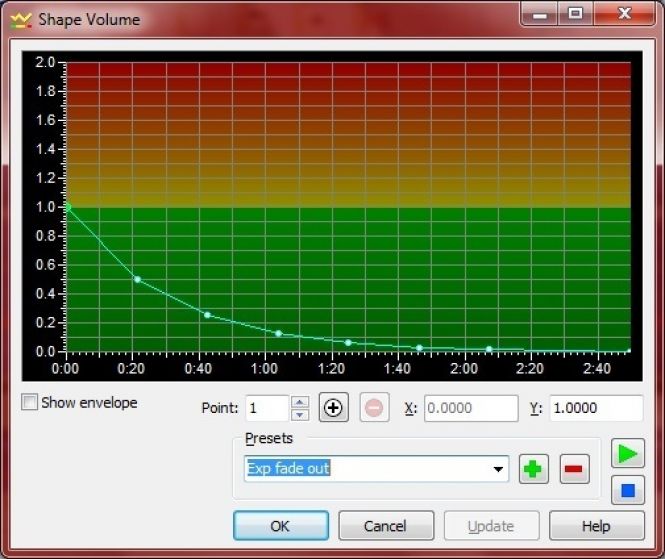Open the Presets dropdown arrow
The image size is (665, 559).
point(498,469)
